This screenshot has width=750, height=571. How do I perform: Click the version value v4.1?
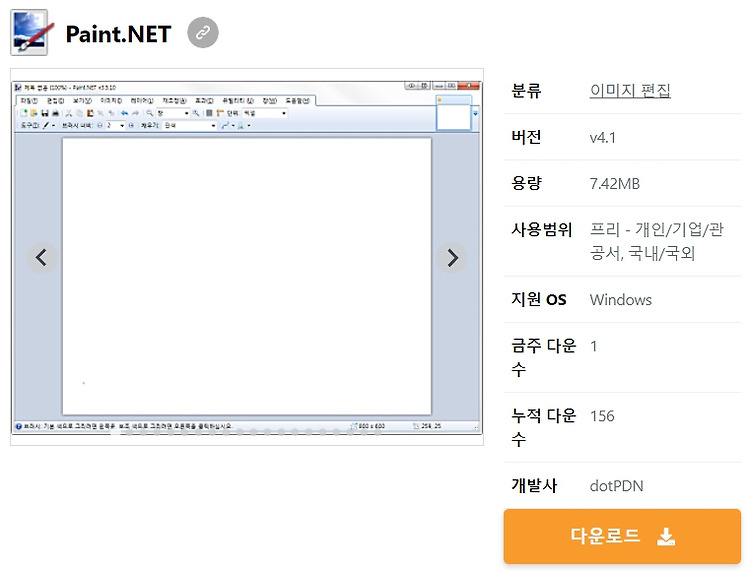tap(603, 138)
